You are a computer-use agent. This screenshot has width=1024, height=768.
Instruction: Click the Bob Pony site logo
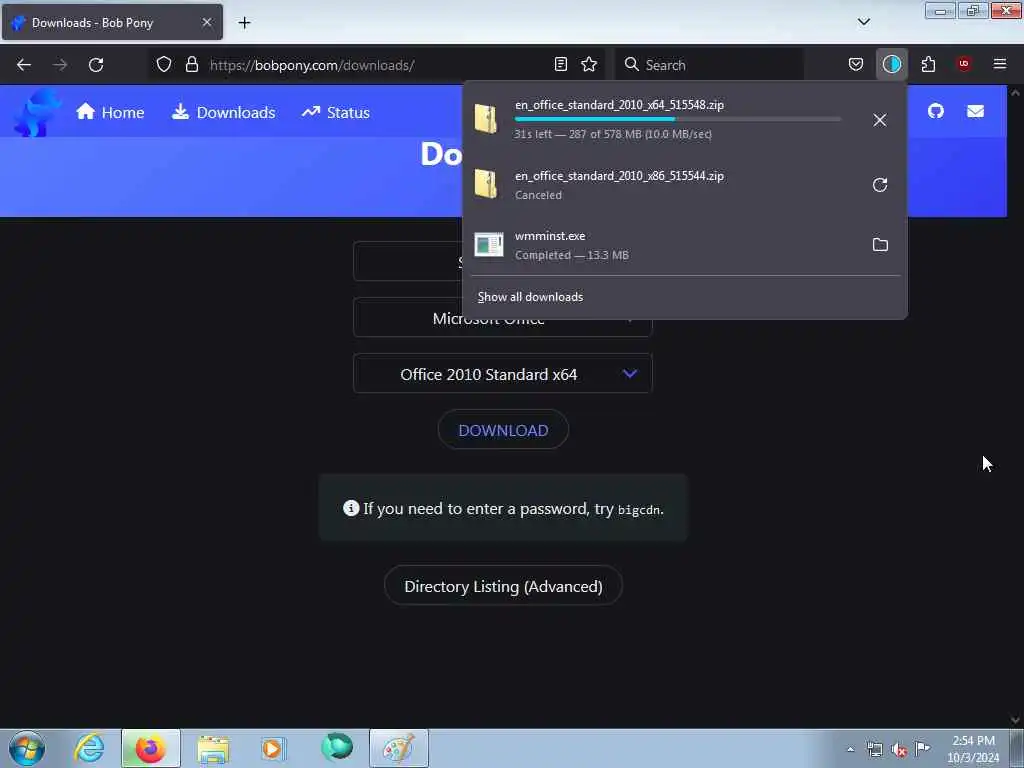tap(37, 112)
